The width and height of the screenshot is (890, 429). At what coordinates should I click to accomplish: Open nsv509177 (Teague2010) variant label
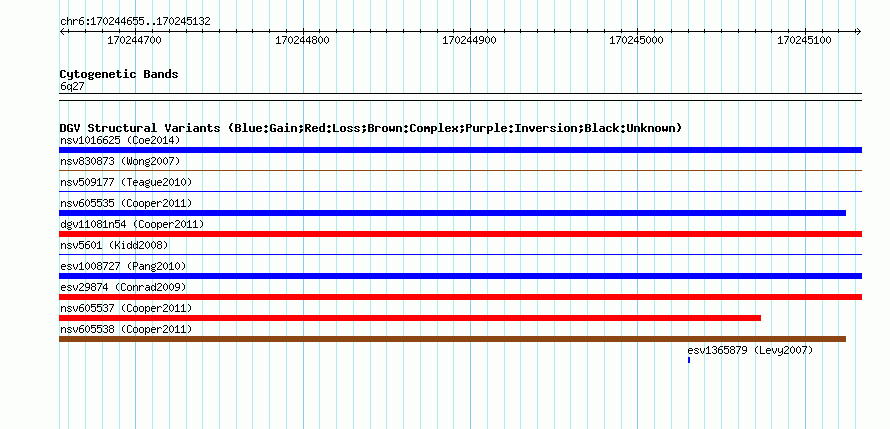[126, 182]
